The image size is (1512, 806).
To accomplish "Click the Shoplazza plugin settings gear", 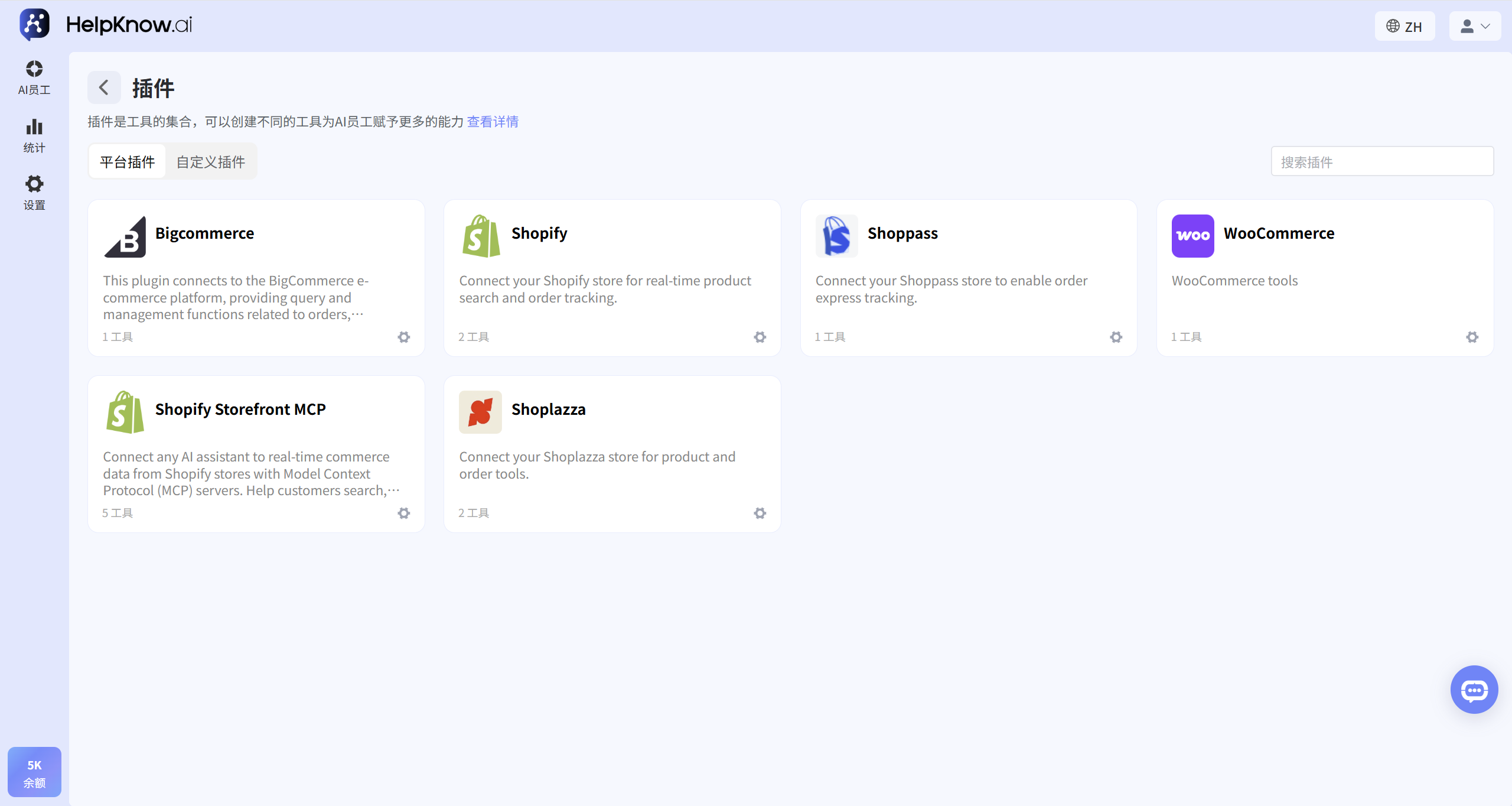I will pos(760,513).
